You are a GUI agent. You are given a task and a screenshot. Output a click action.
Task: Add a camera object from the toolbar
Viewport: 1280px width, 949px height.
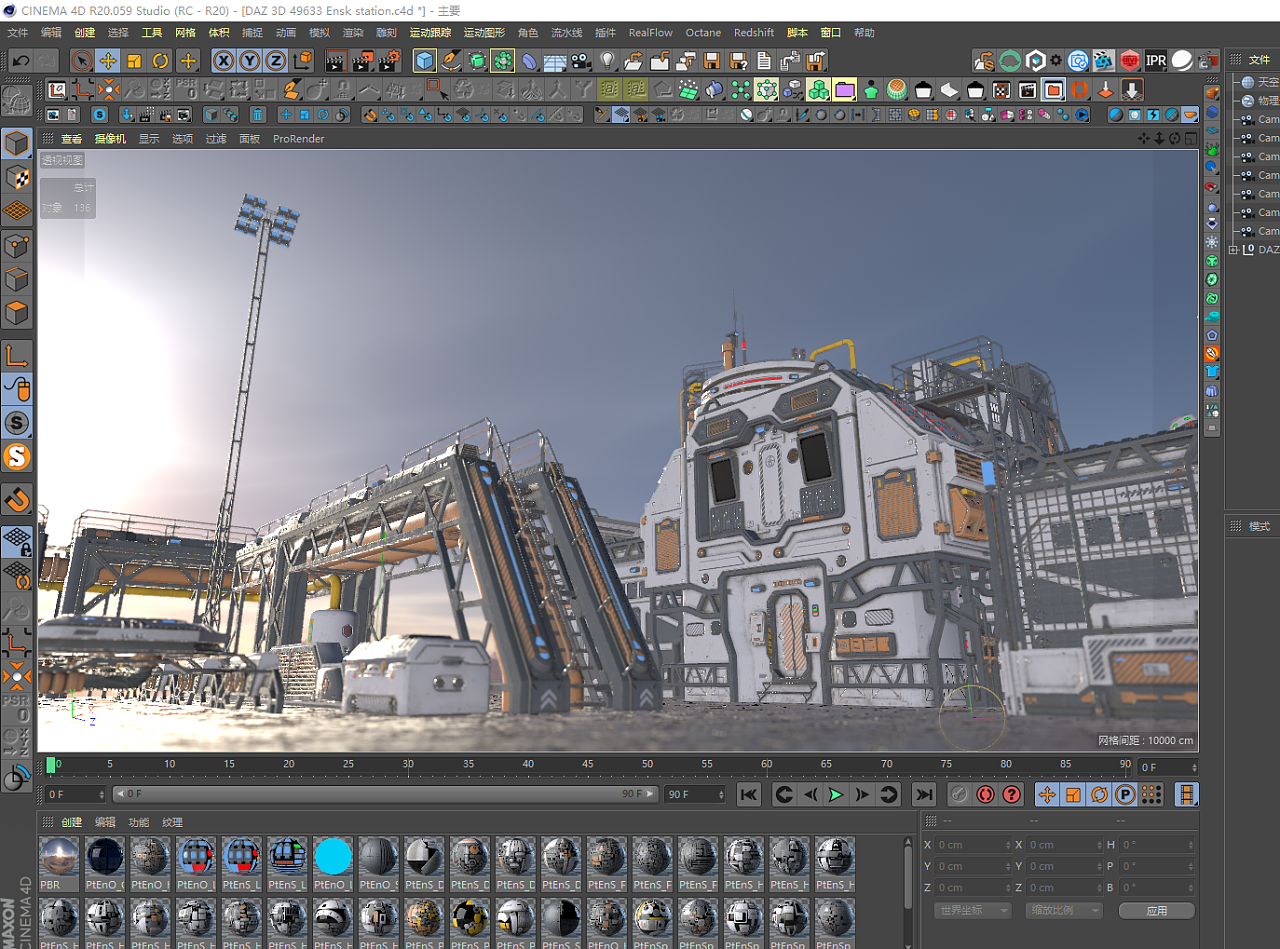(x=581, y=61)
